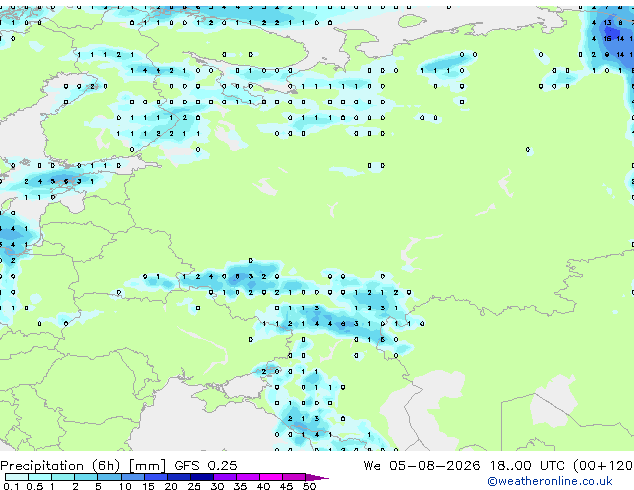Click the legend swatch between 40 and 45
This screenshot has height=490, width=634.
(x=271, y=477)
